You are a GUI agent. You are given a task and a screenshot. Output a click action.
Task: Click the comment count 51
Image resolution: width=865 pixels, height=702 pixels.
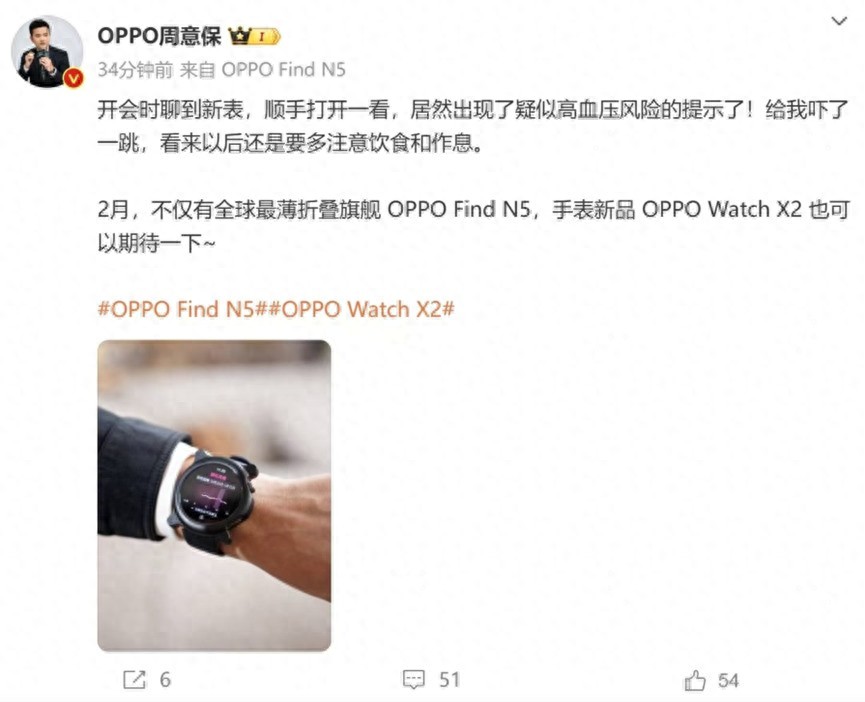(x=449, y=680)
